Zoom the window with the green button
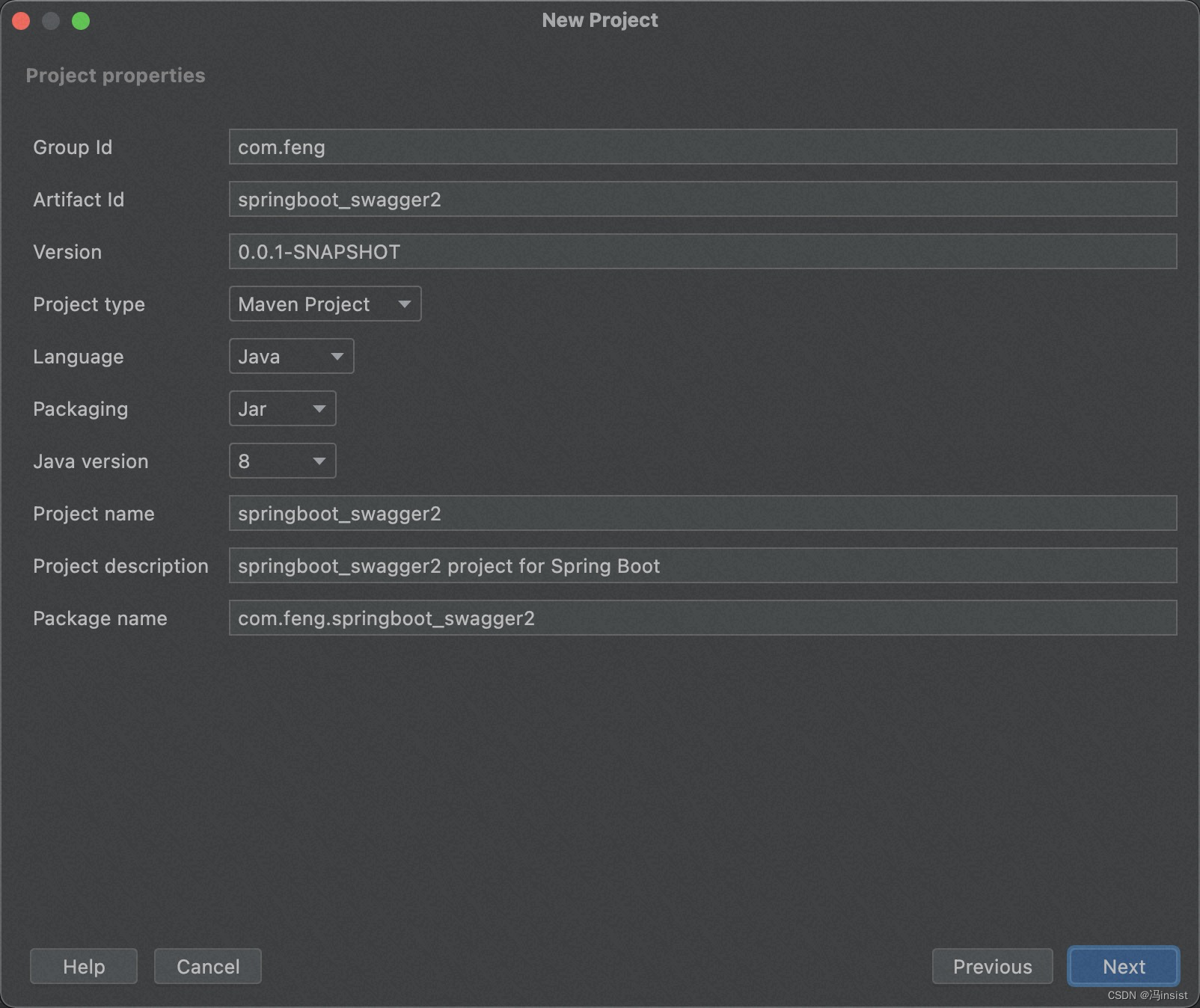Viewport: 1200px width, 1008px height. pos(81,21)
